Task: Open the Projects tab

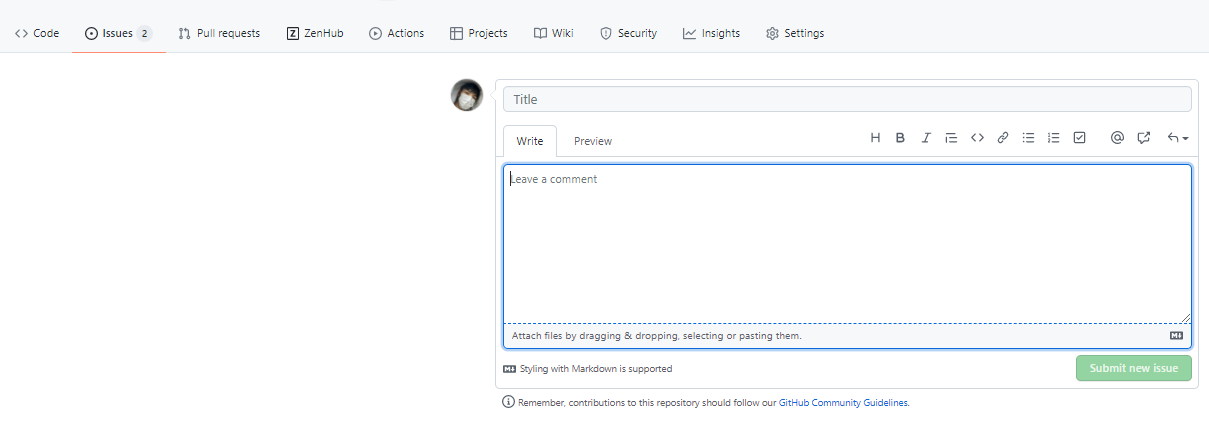Action: tap(479, 33)
